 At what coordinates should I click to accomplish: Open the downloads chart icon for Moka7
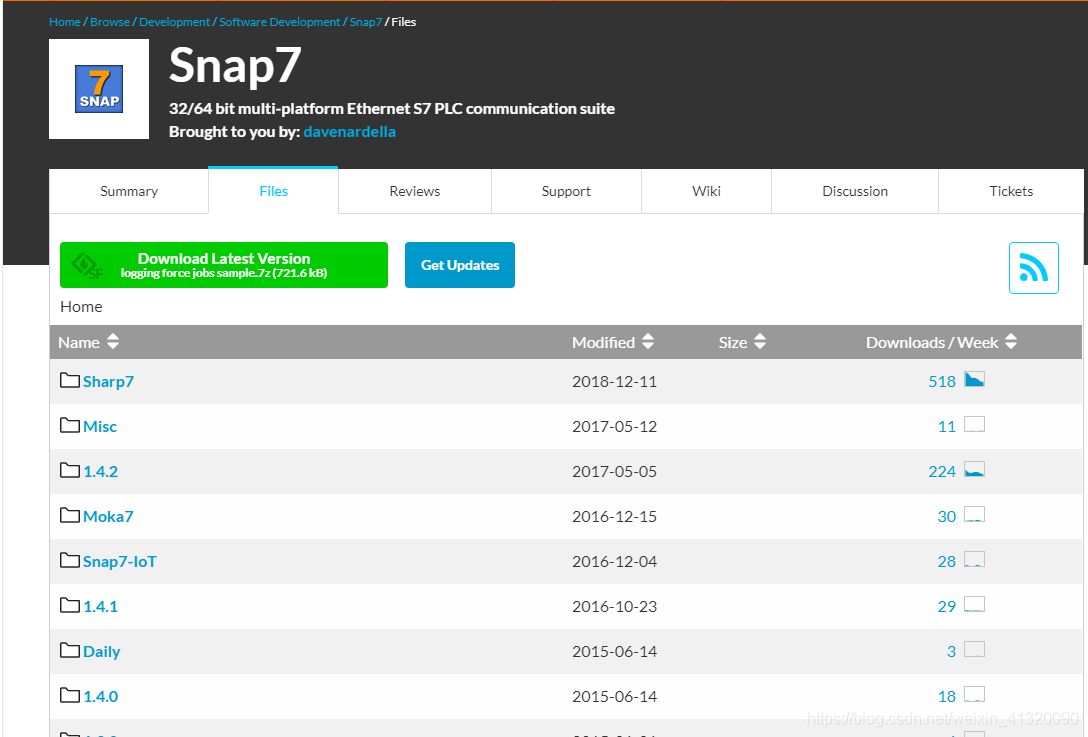(x=974, y=514)
